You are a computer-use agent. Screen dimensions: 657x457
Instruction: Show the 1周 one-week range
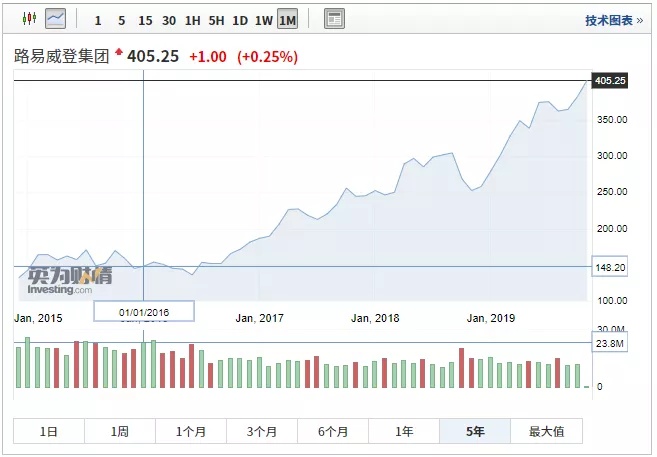click(120, 432)
